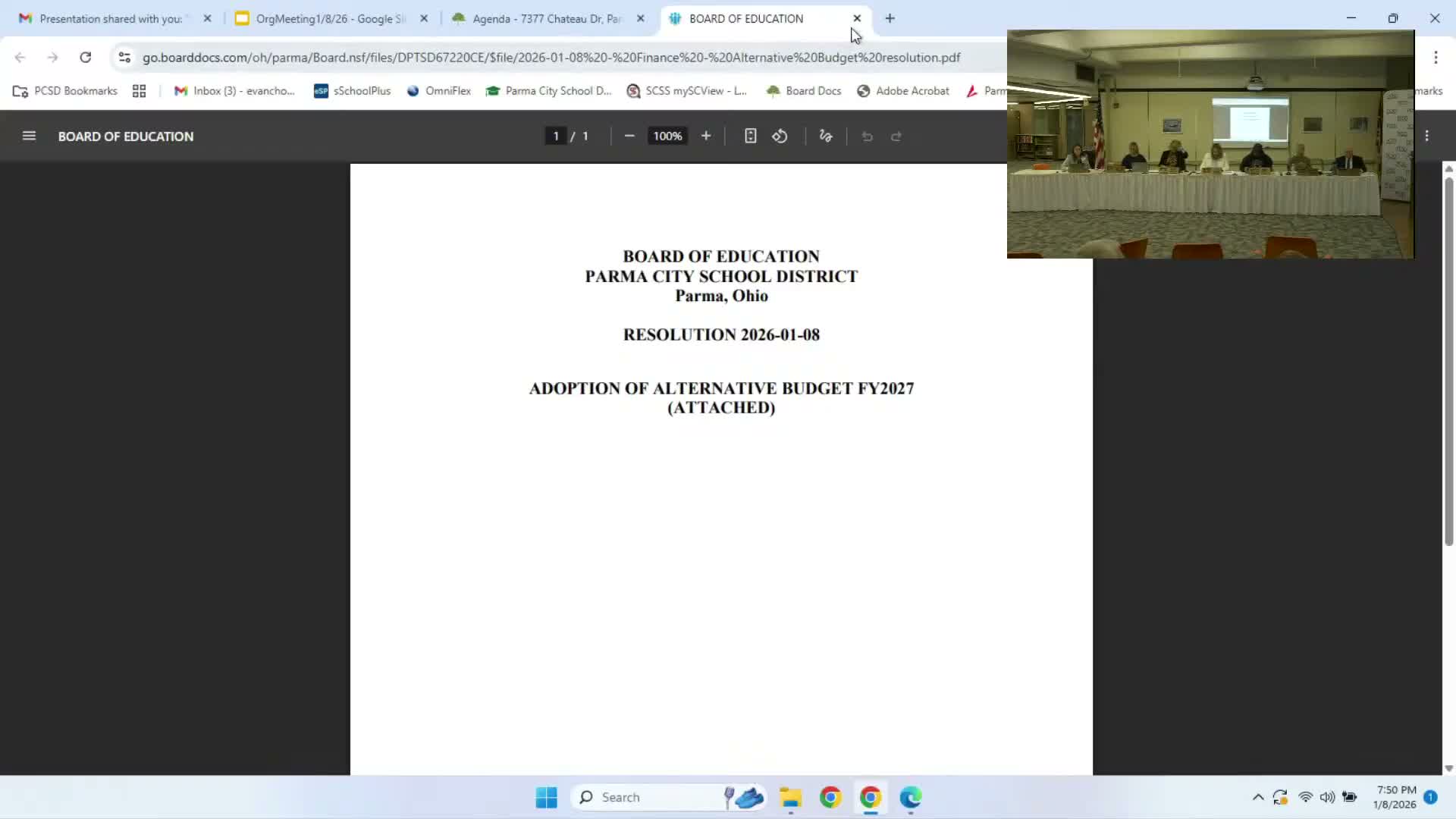Open PDF viewer more actions menu

pos(1426,136)
